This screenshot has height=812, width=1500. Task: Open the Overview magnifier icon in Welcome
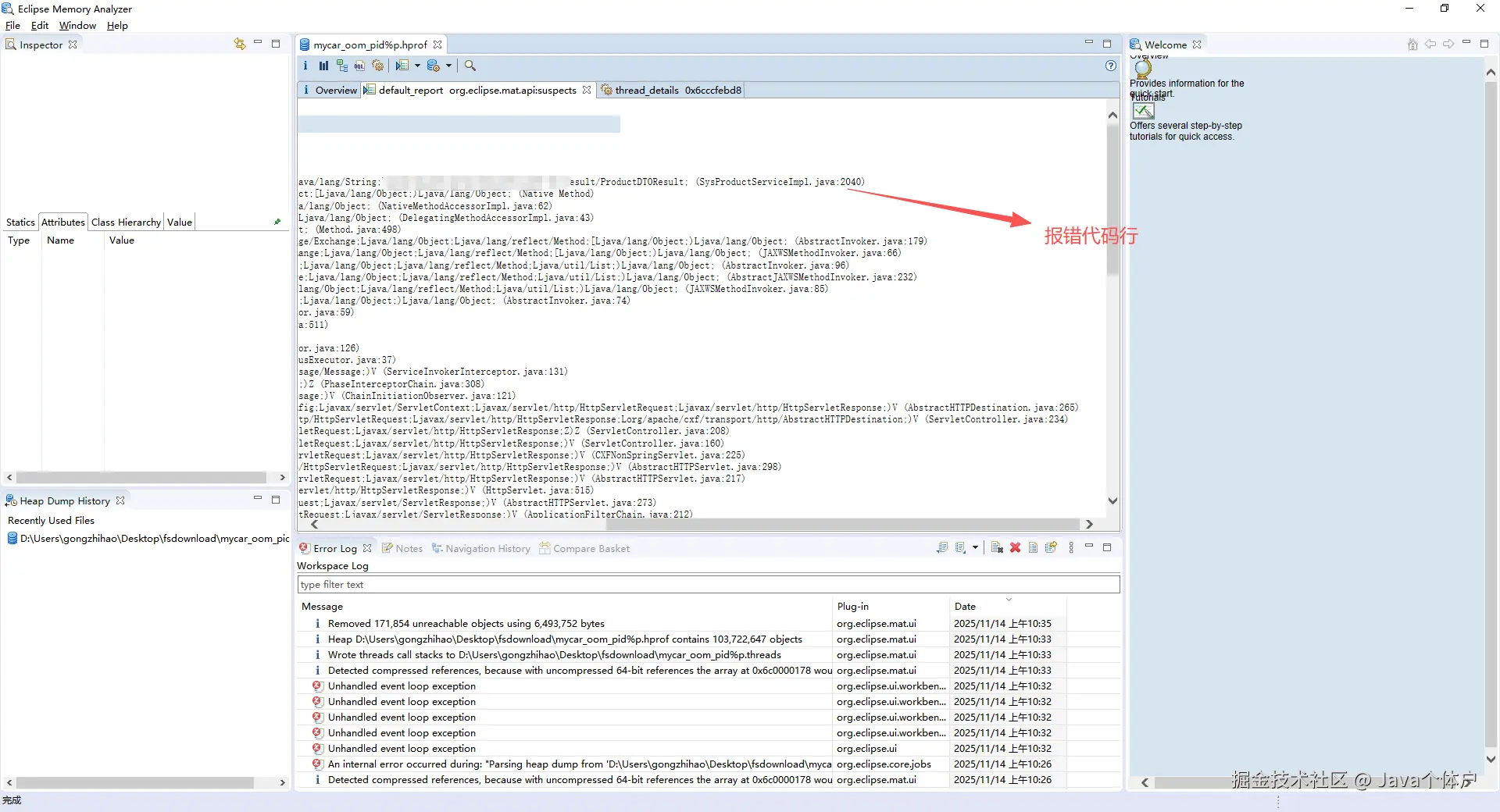(x=1143, y=69)
